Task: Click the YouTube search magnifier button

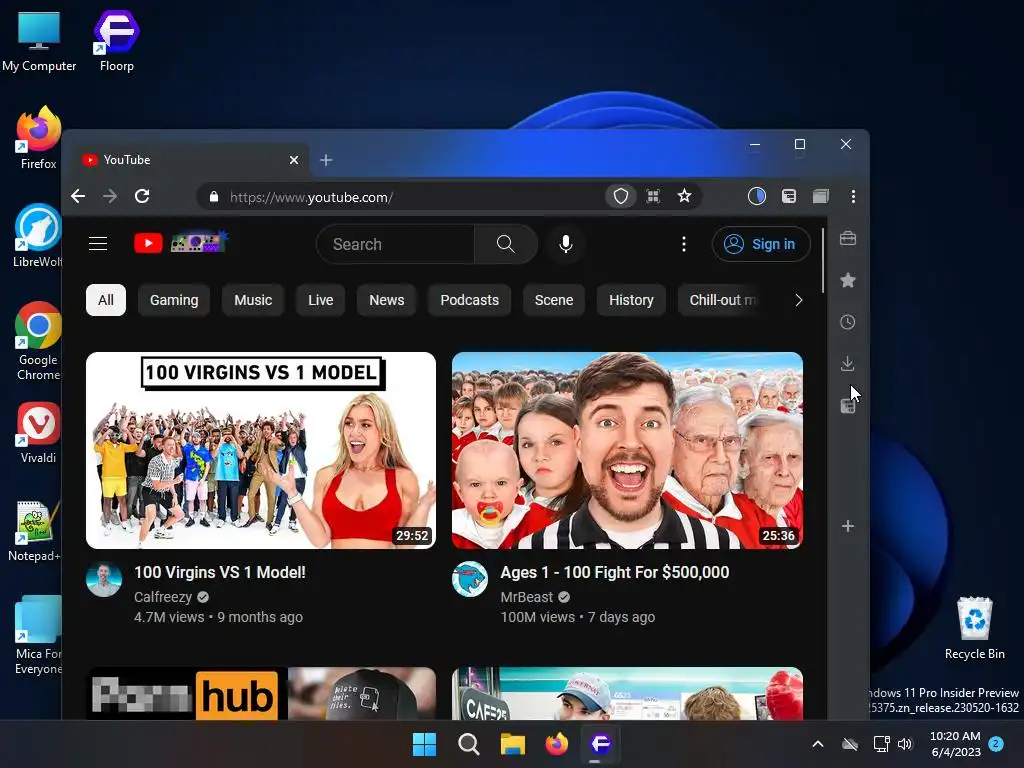Action: coord(505,244)
